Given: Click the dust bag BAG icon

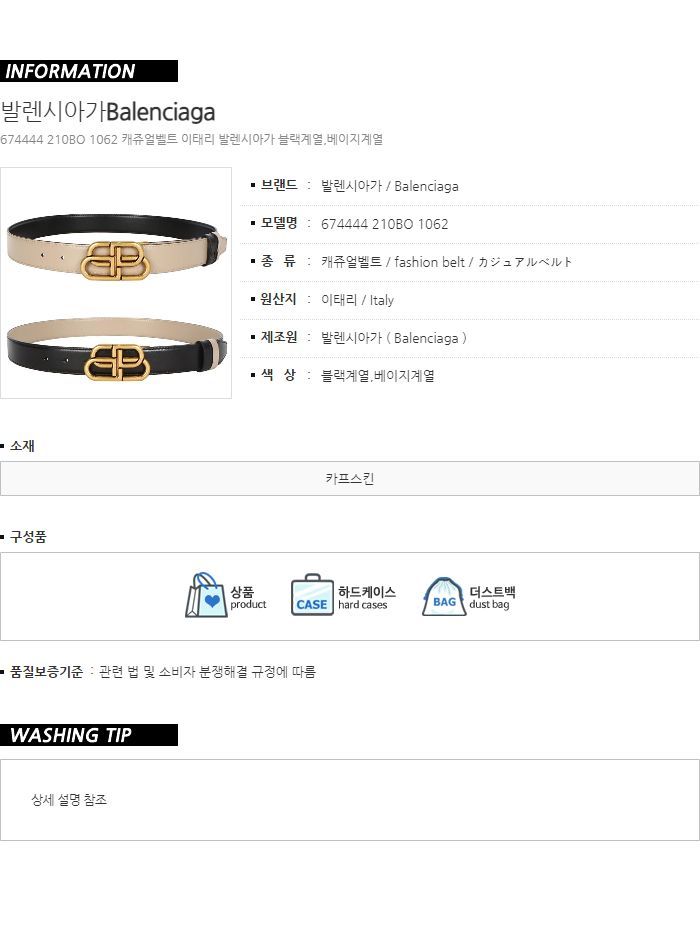Looking at the screenshot, I should (x=443, y=597).
